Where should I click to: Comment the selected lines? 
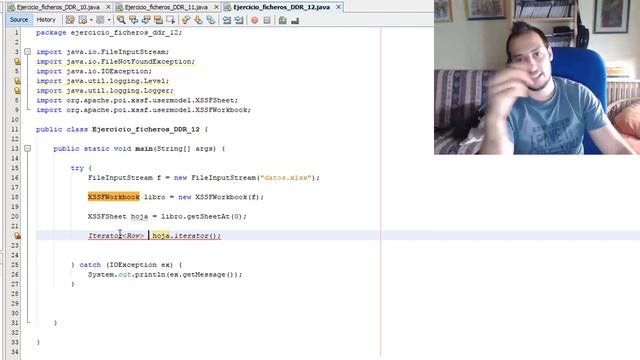coord(282,20)
